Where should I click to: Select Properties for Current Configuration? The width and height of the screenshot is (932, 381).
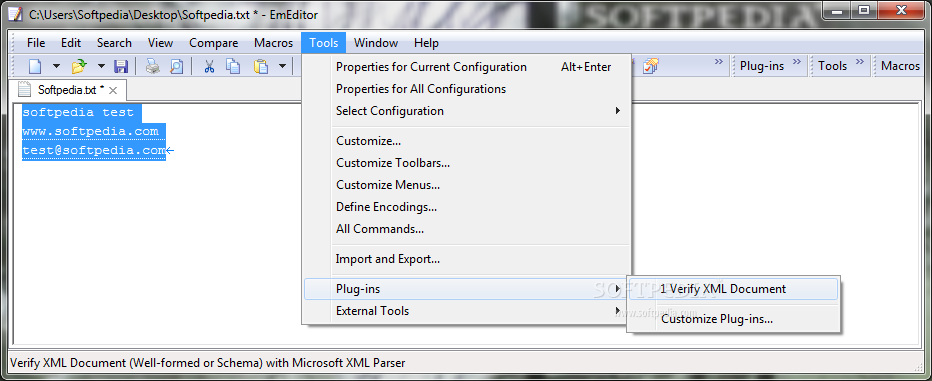point(467,67)
